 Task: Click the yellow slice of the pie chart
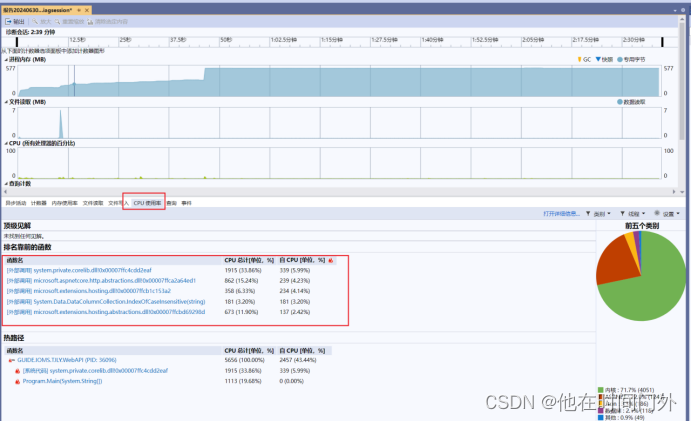[630, 241]
